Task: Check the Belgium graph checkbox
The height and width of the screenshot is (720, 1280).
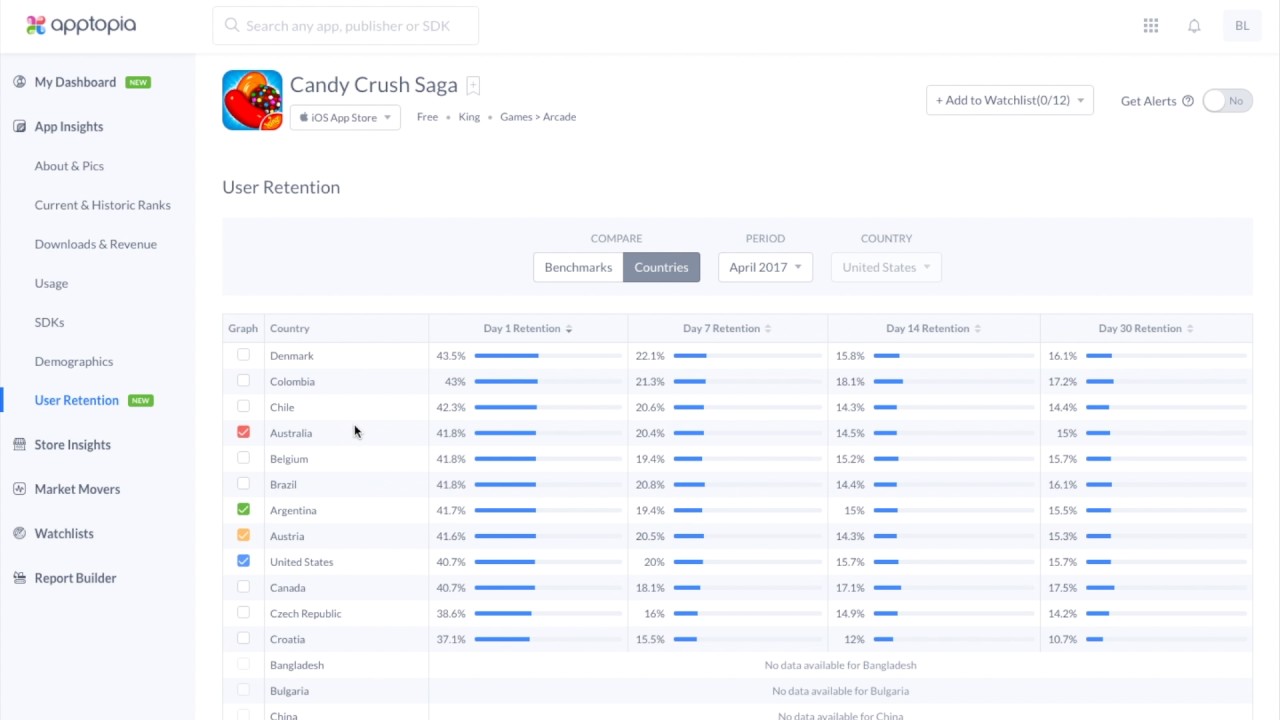Action: (x=243, y=458)
